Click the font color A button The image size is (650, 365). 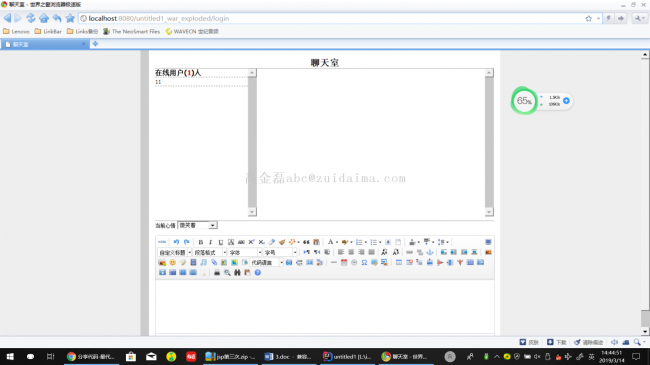click(x=330, y=242)
